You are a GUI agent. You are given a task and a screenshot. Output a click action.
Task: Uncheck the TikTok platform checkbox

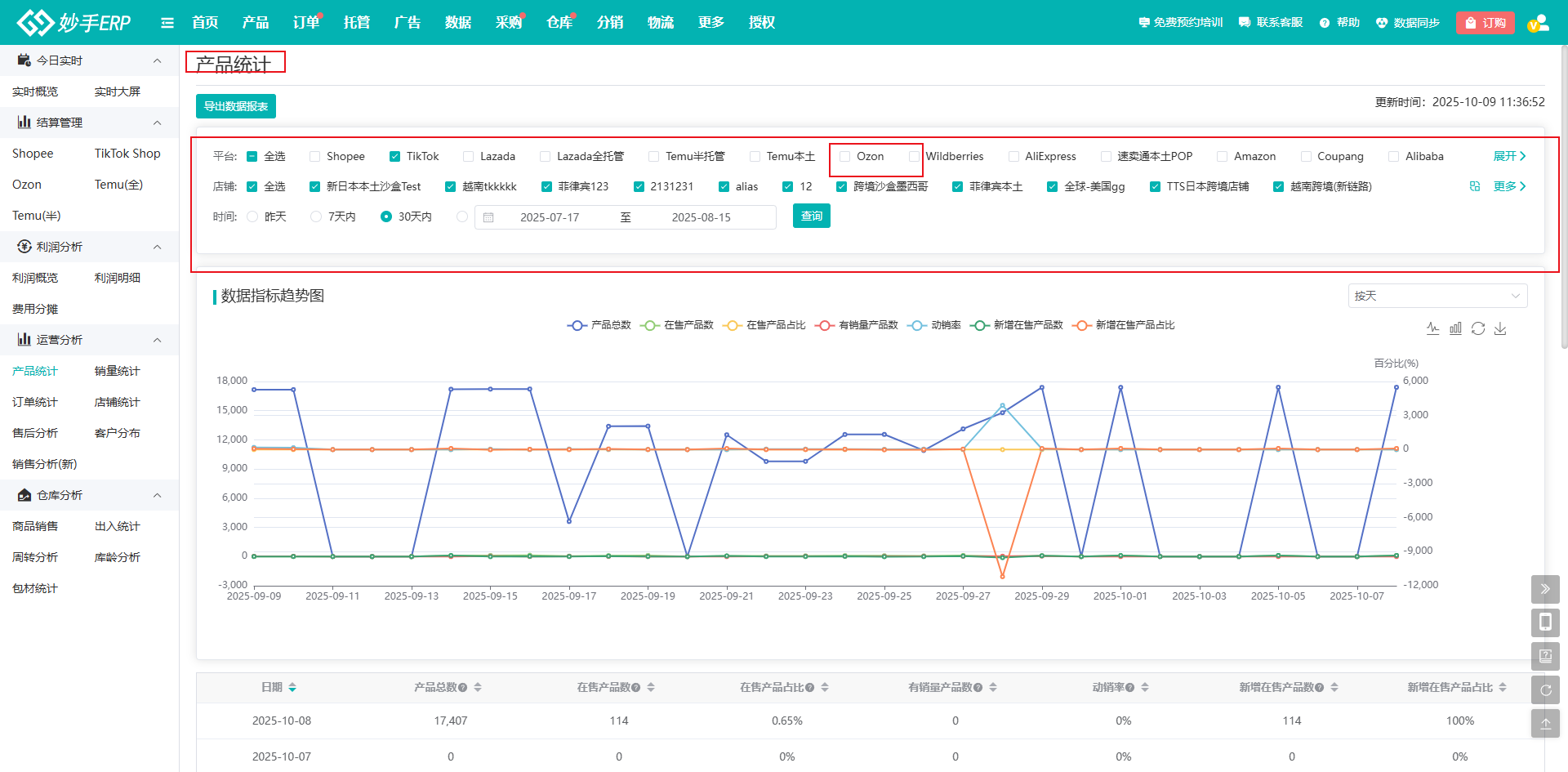click(x=395, y=157)
